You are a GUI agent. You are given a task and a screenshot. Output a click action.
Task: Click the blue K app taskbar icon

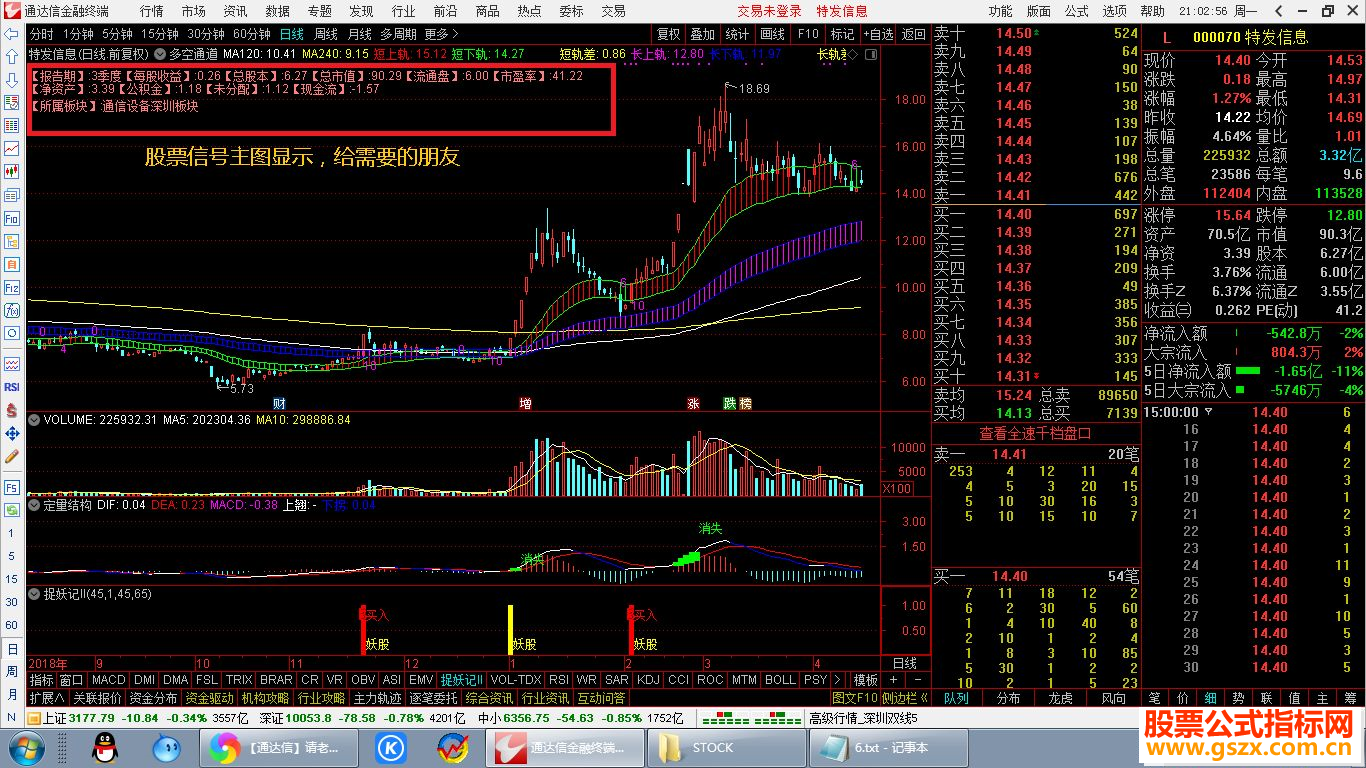pyautogui.click(x=390, y=747)
